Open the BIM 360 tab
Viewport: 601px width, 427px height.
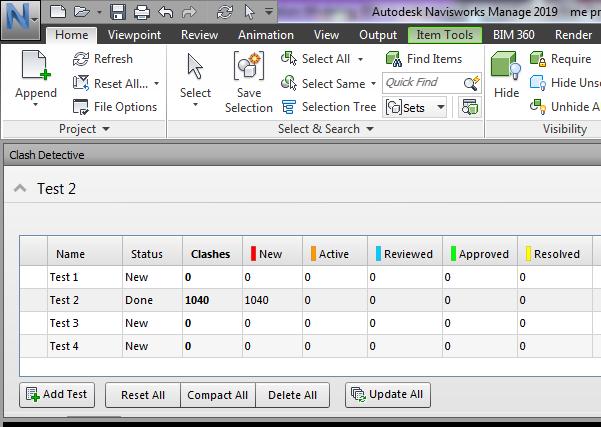(514, 35)
